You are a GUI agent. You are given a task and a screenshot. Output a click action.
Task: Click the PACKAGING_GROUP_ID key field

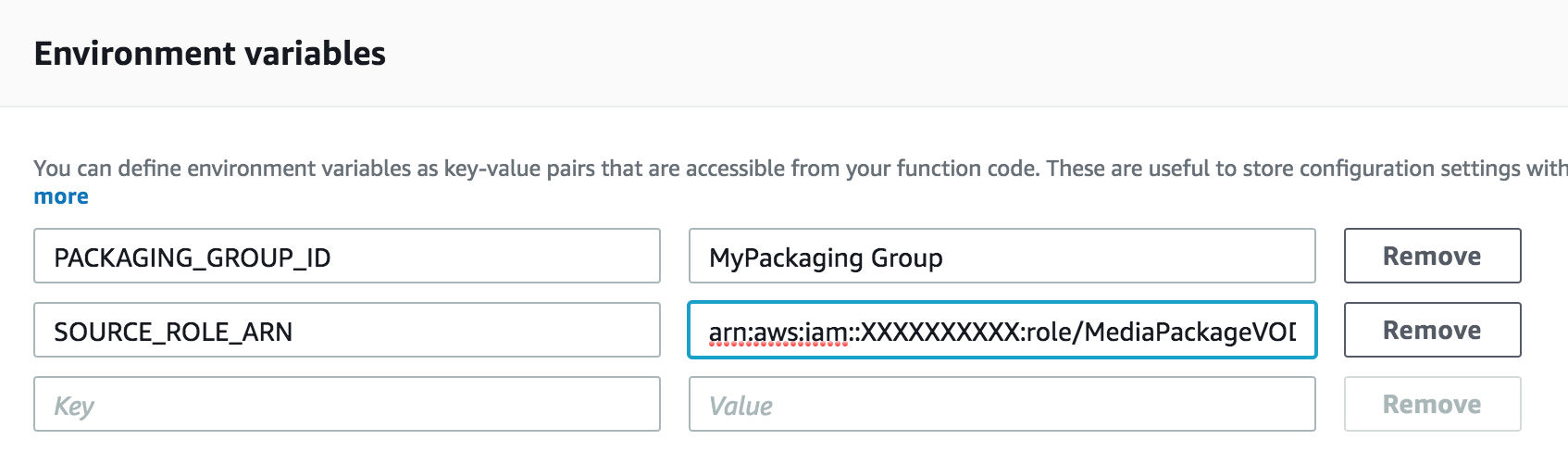(347, 256)
